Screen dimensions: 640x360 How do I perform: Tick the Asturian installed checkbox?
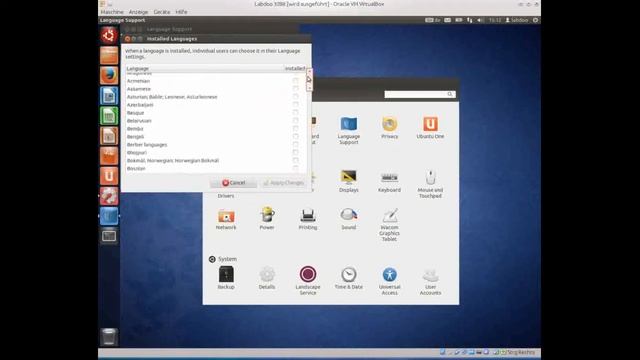coord(296,97)
